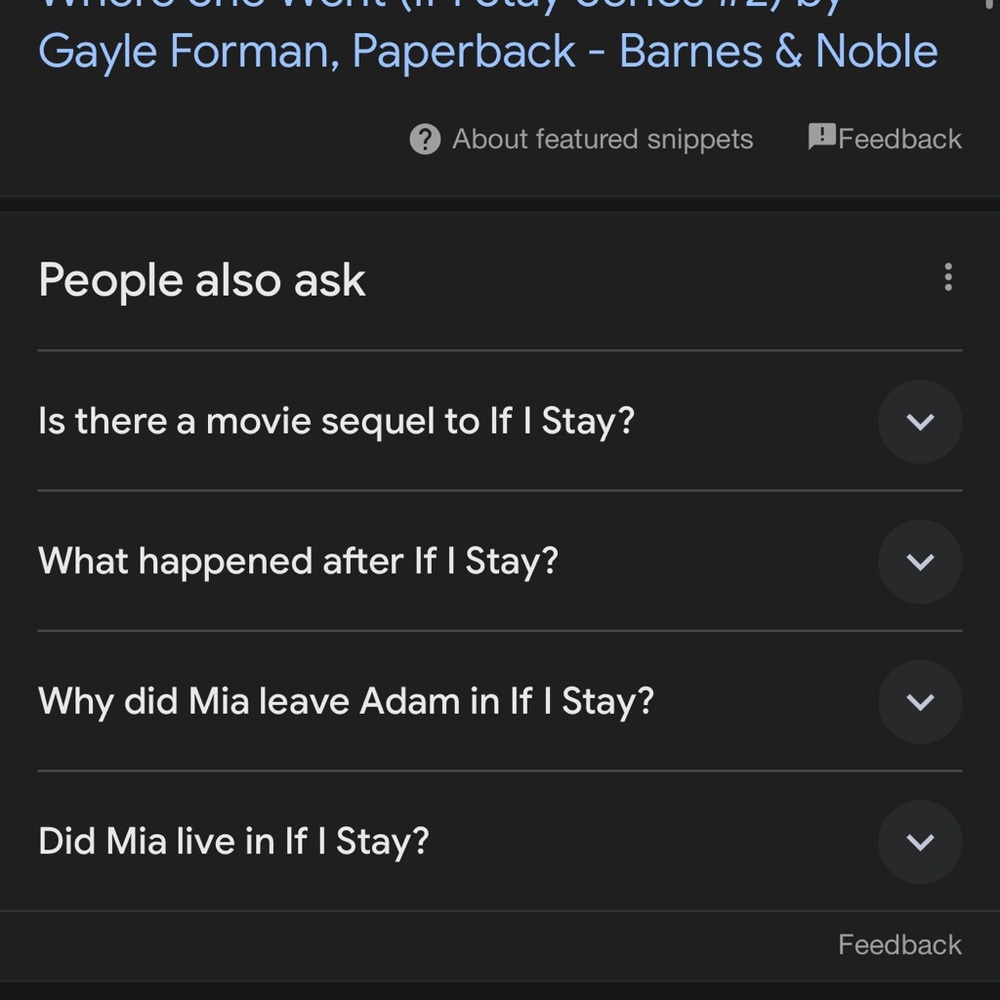Viewport: 1000px width, 1000px height.
Task: Click the partially visible top line of result title
Action: coord(440,6)
